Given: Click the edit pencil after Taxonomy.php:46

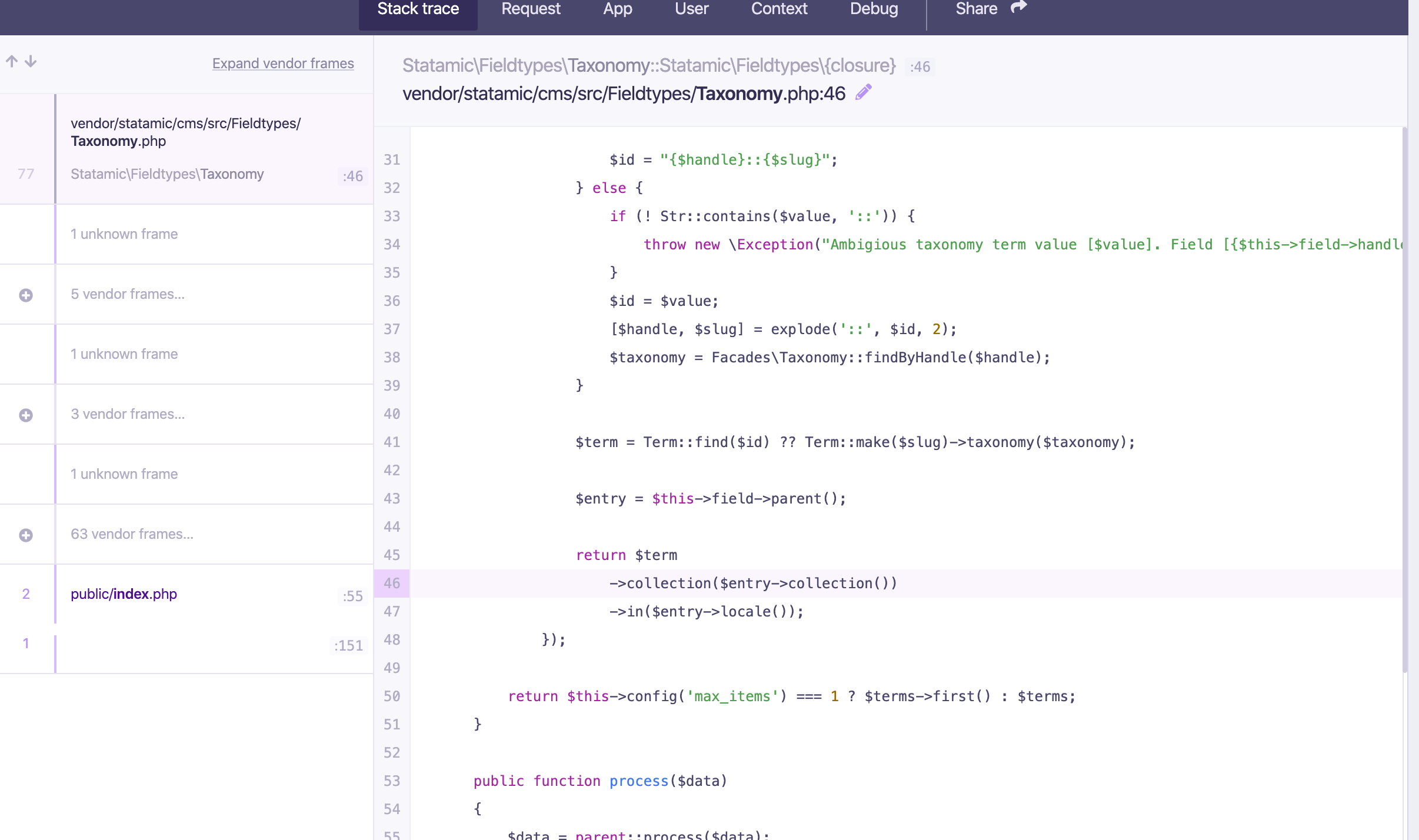Looking at the screenshot, I should point(862,92).
